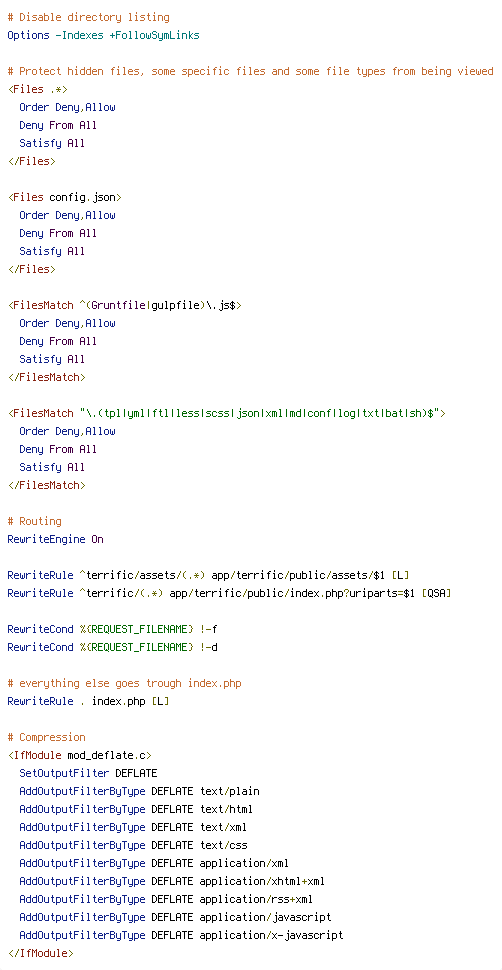Click the 'SetOutputFilter DEFLATE' line
Screen dimensions: 502x970
(x=89, y=773)
